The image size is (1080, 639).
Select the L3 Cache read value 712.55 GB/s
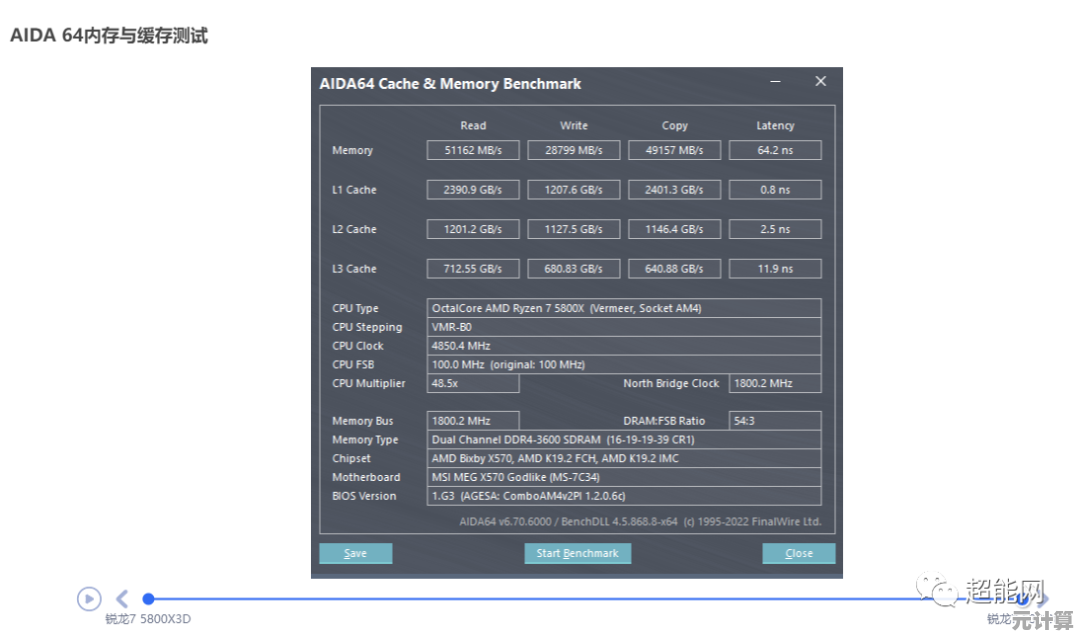click(x=473, y=269)
